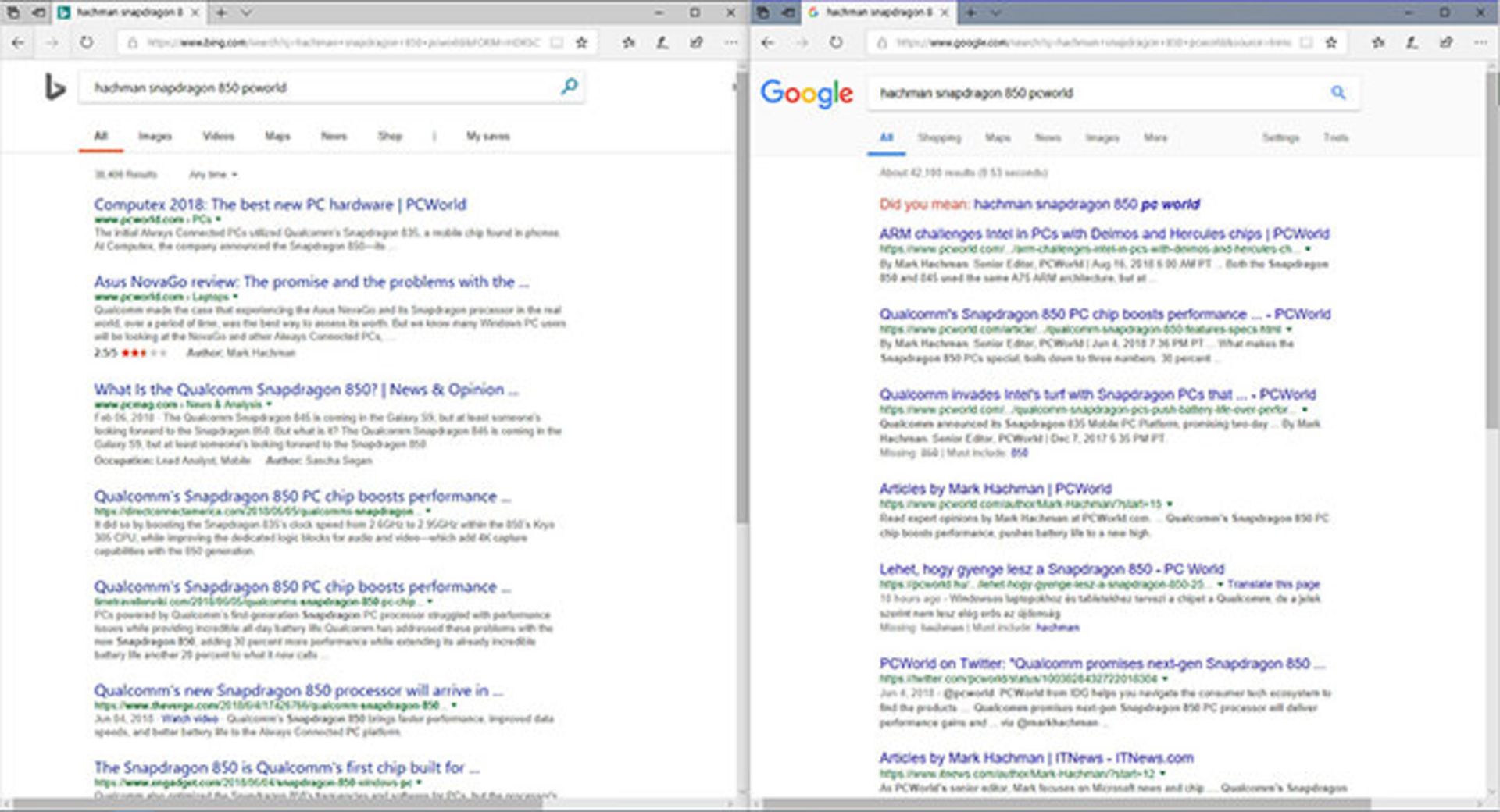Click into the Bing search box
Image resolution: width=1500 pixels, height=812 pixels.
(320, 87)
